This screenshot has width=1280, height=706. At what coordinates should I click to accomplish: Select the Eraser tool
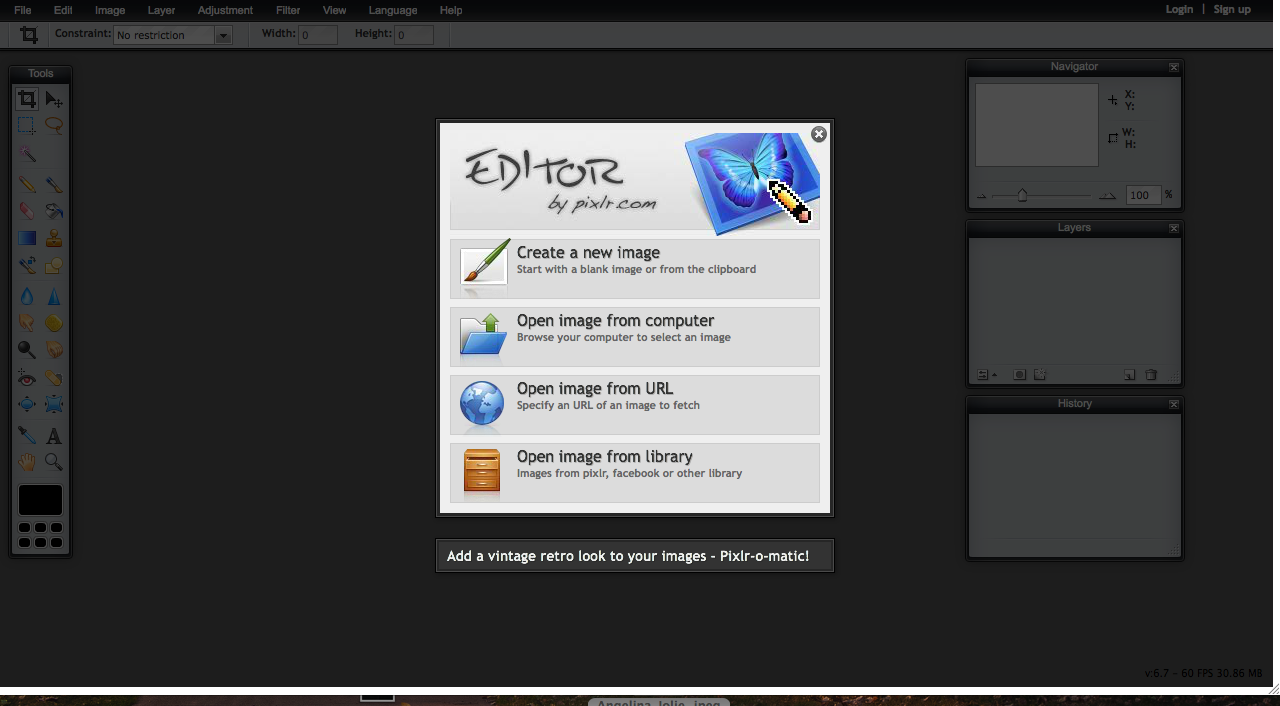(x=27, y=211)
